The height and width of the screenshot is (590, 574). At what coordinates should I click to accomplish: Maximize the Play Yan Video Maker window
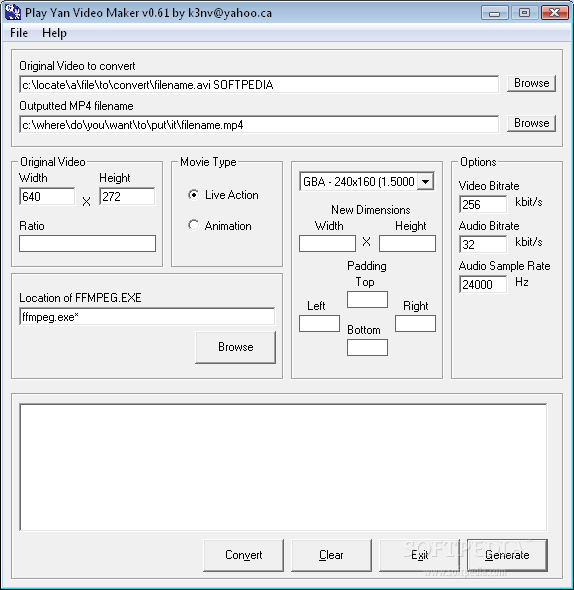[x=524, y=13]
